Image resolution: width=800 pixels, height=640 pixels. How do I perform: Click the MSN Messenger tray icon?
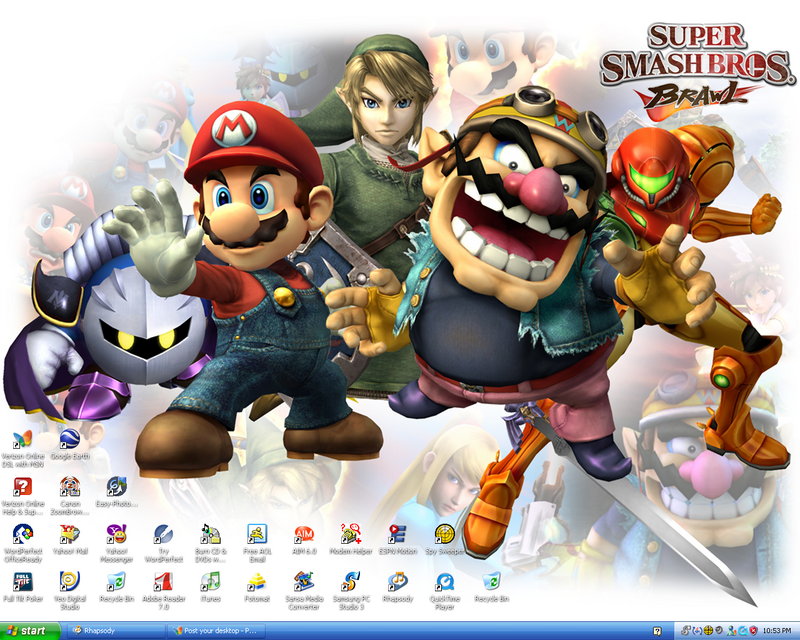pos(731,631)
